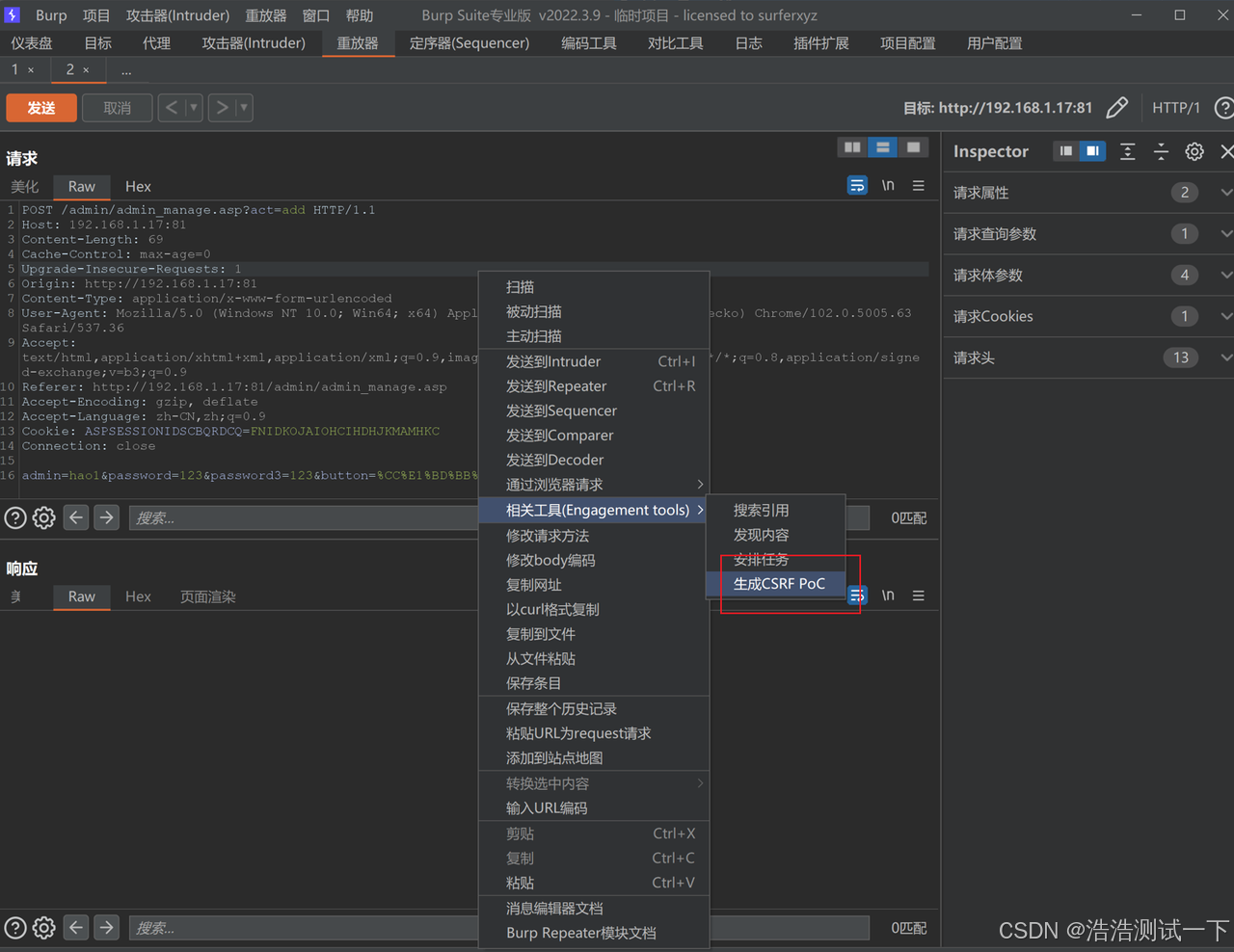This screenshot has width=1234, height=952.
Task: Open Repeater help question mark icon
Action: click(x=1223, y=108)
